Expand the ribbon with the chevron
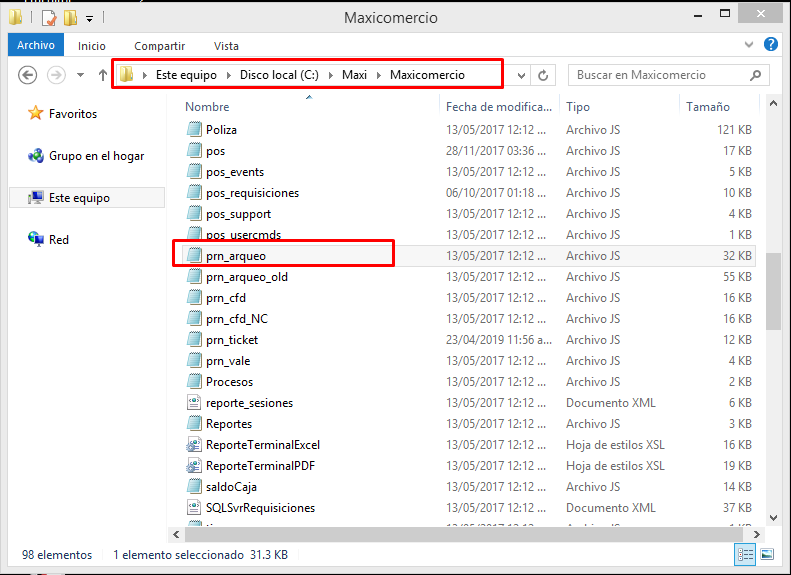791x575 pixels. [x=749, y=45]
